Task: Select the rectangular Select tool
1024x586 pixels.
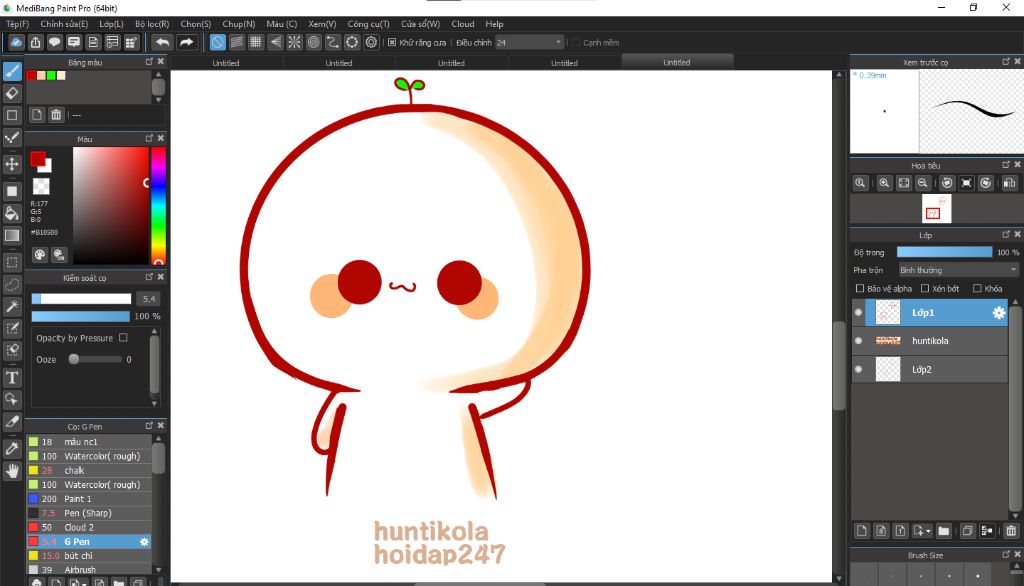Action: 12,263
